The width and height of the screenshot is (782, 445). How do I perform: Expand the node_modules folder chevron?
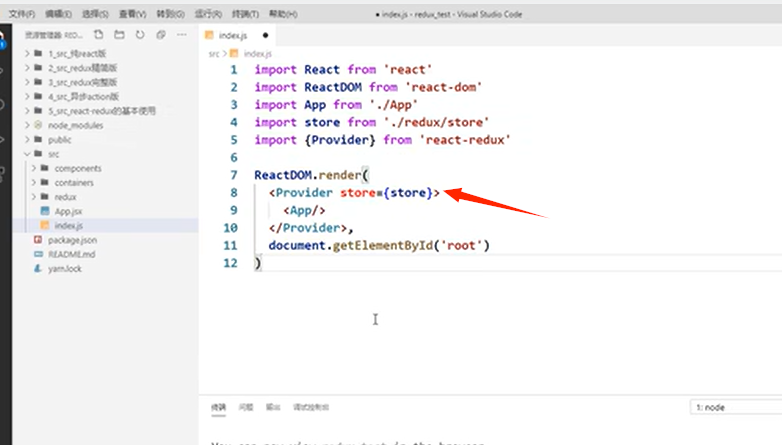[x=27, y=125]
